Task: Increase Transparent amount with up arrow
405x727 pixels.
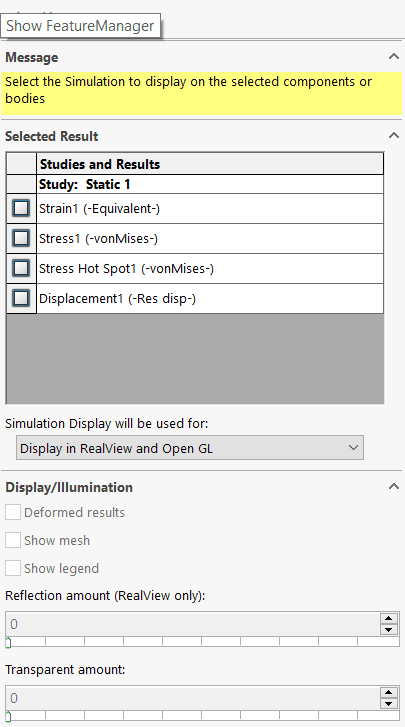Action: 388,693
